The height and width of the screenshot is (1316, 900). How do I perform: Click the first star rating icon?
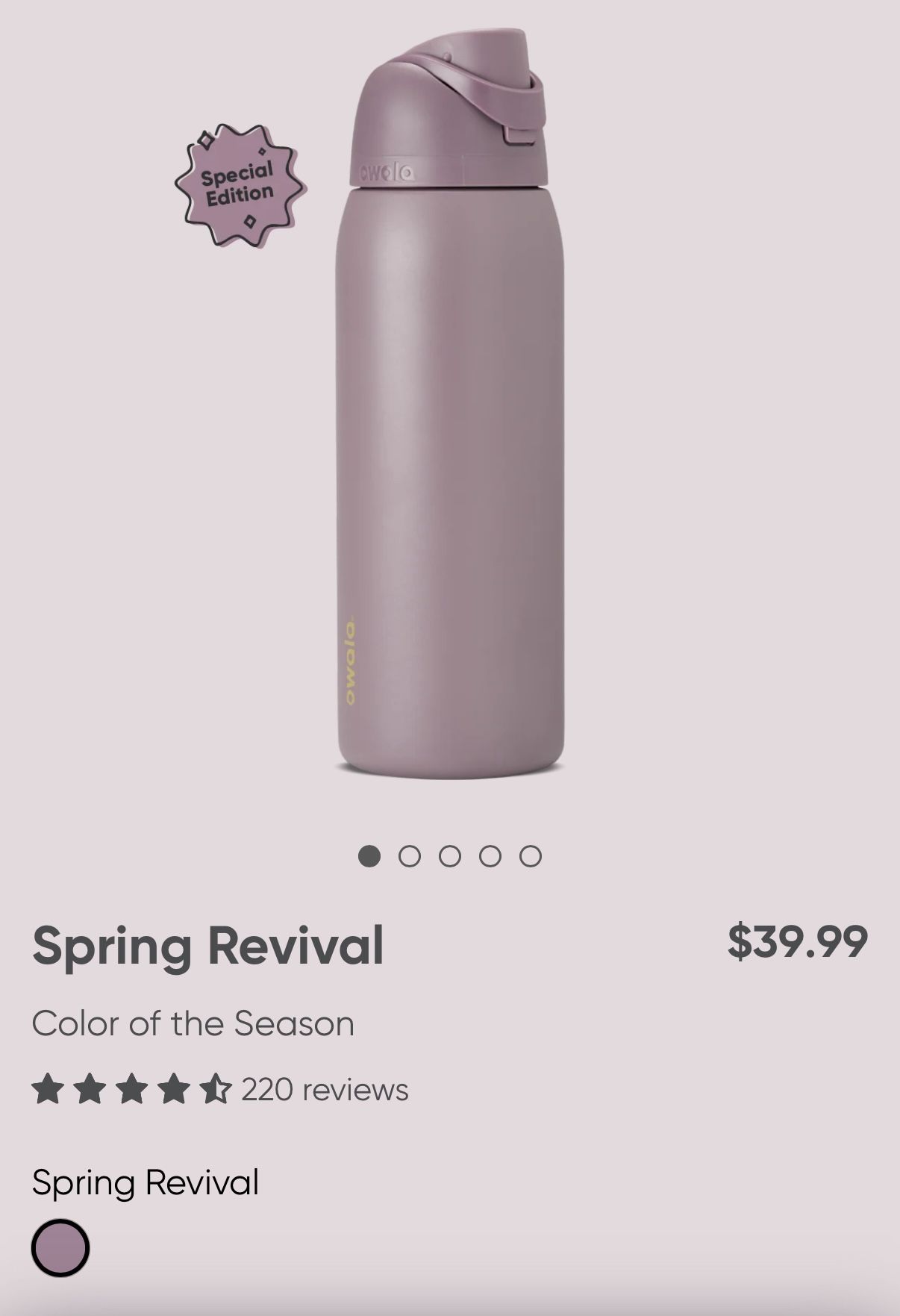click(x=48, y=1089)
